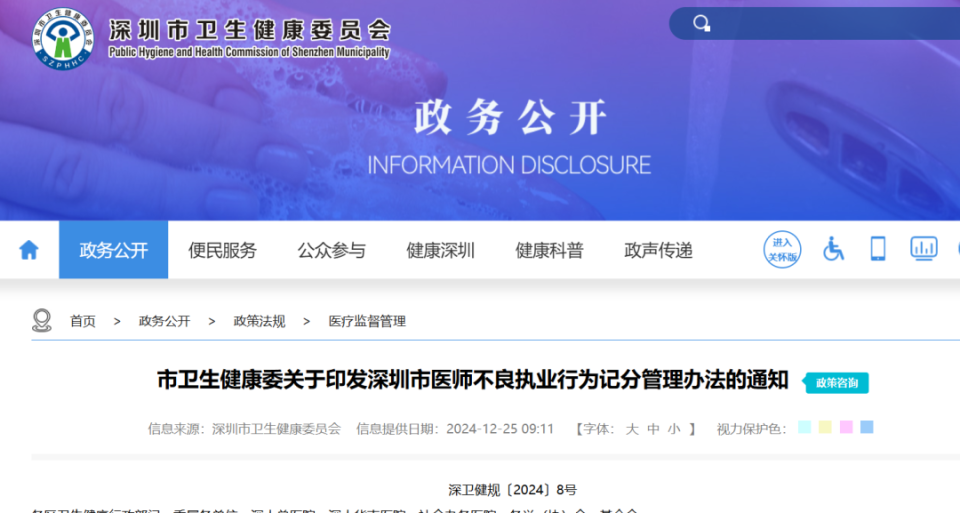Open the 政声传递 menu item
Screen dimensions: 960x513
click(658, 250)
